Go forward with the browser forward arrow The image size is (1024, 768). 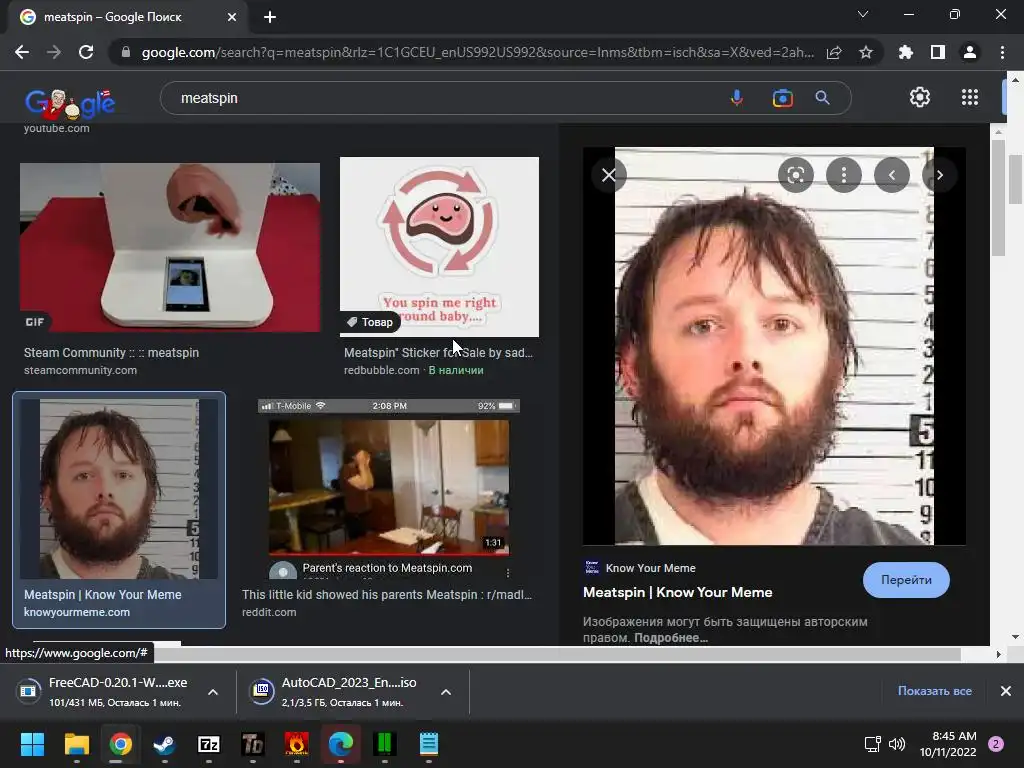(x=54, y=52)
